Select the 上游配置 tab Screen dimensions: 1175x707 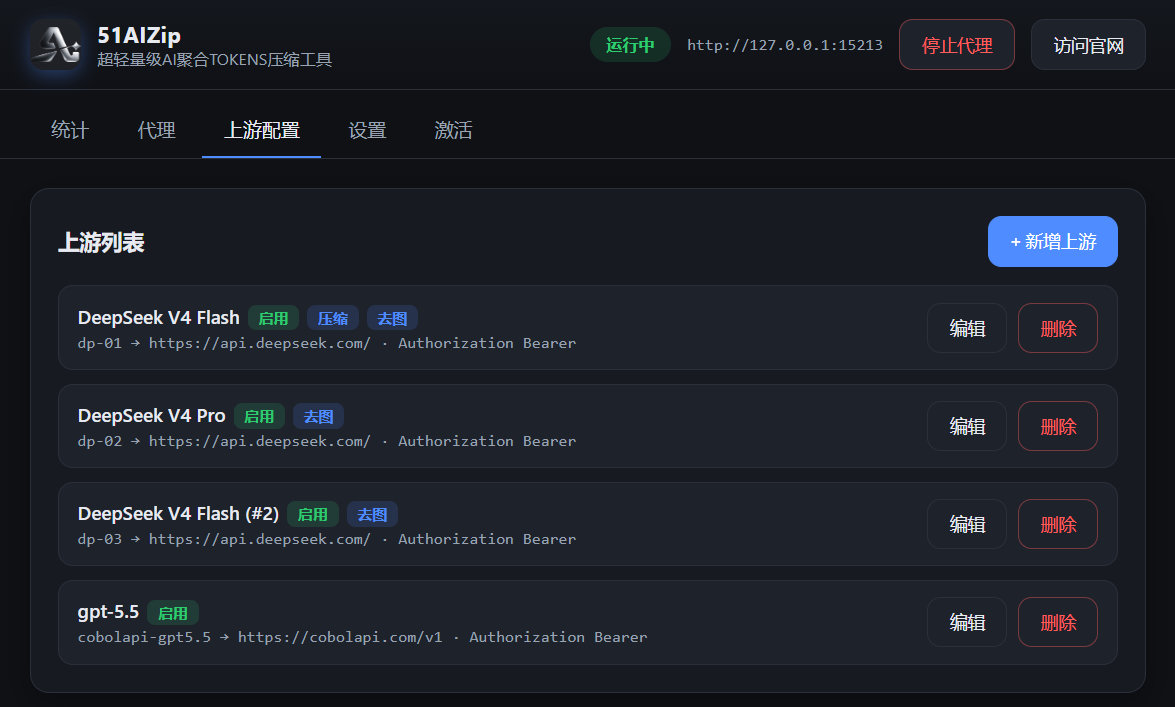[262, 130]
